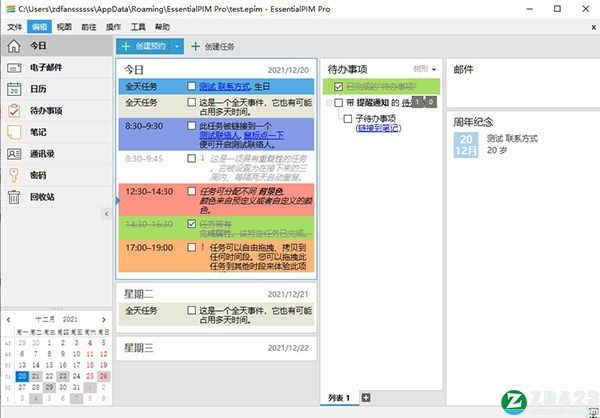
Task: Go to previous month in mini calendar
Action: coord(9,319)
